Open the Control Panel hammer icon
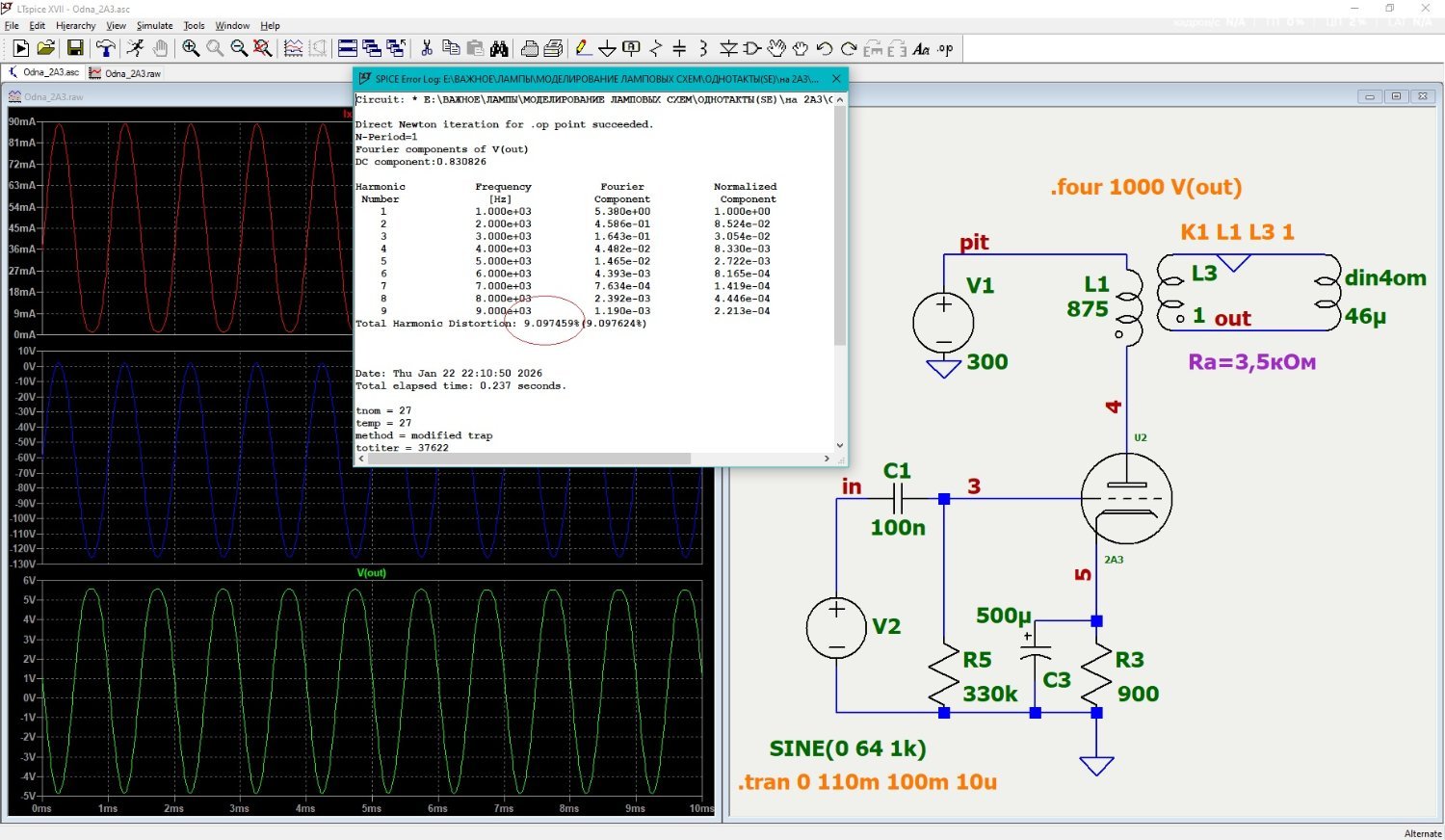The image size is (1445, 840). [105, 48]
